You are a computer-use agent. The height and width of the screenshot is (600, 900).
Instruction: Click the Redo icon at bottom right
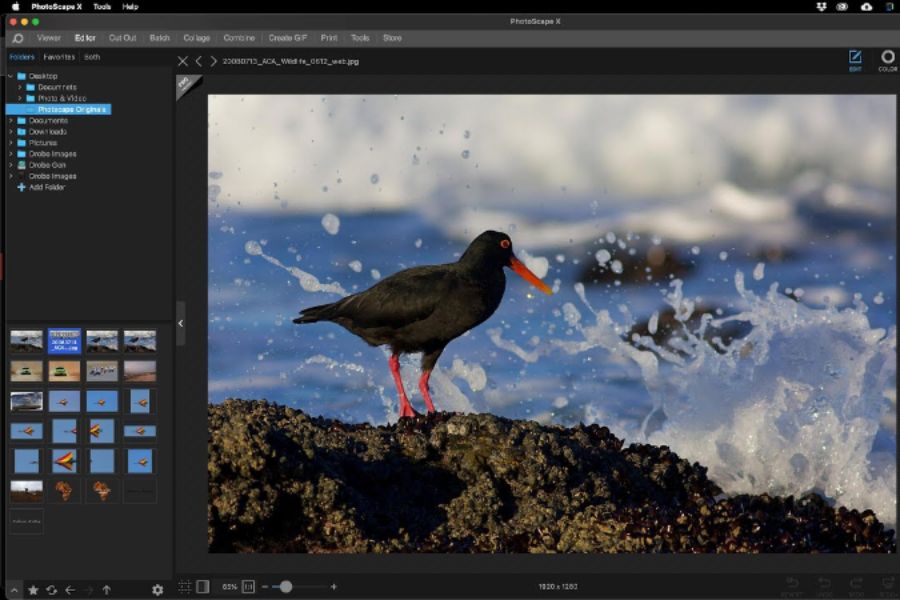coord(856,586)
